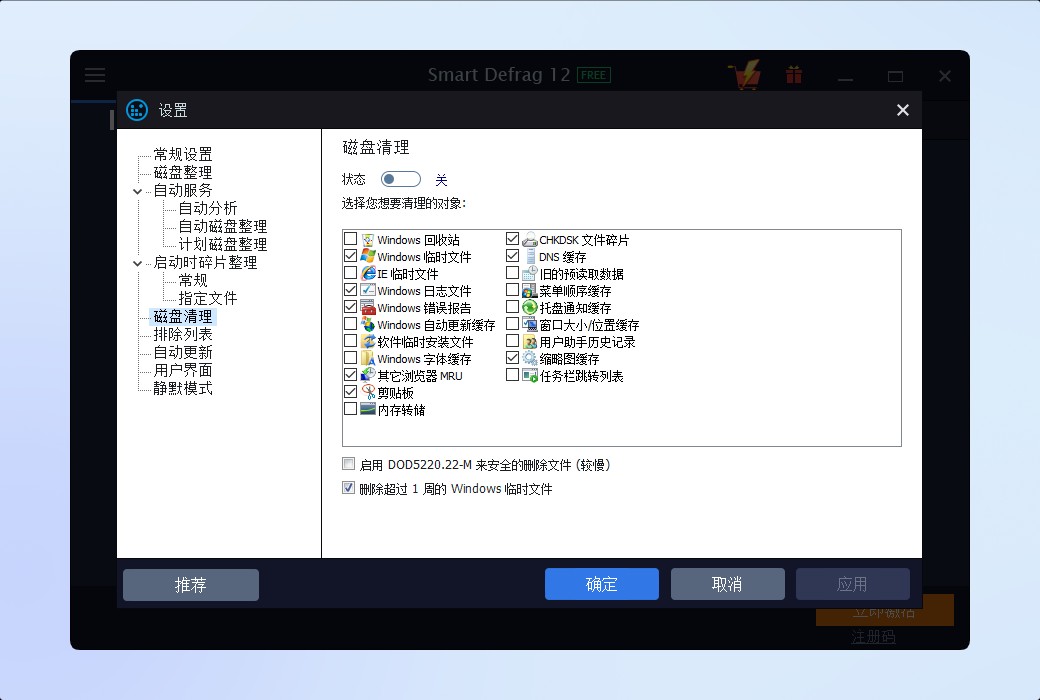This screenshot has width=1040, height=700.
Task: Uncheck the 缩略图缓存 checkbox
Action: coord(512,358)
